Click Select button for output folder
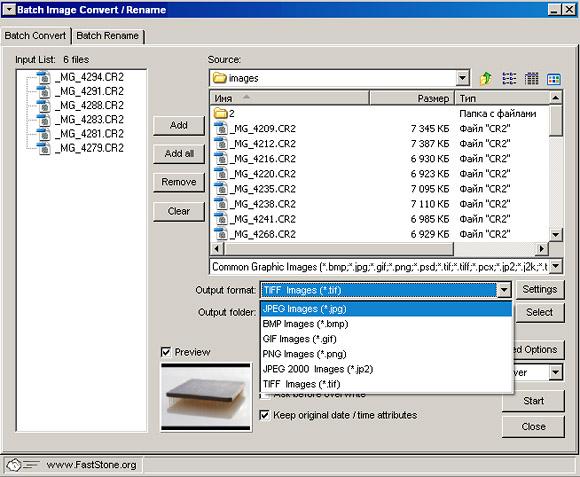The width and height of the screenshot is (580, 477). [x=539, y=312]
